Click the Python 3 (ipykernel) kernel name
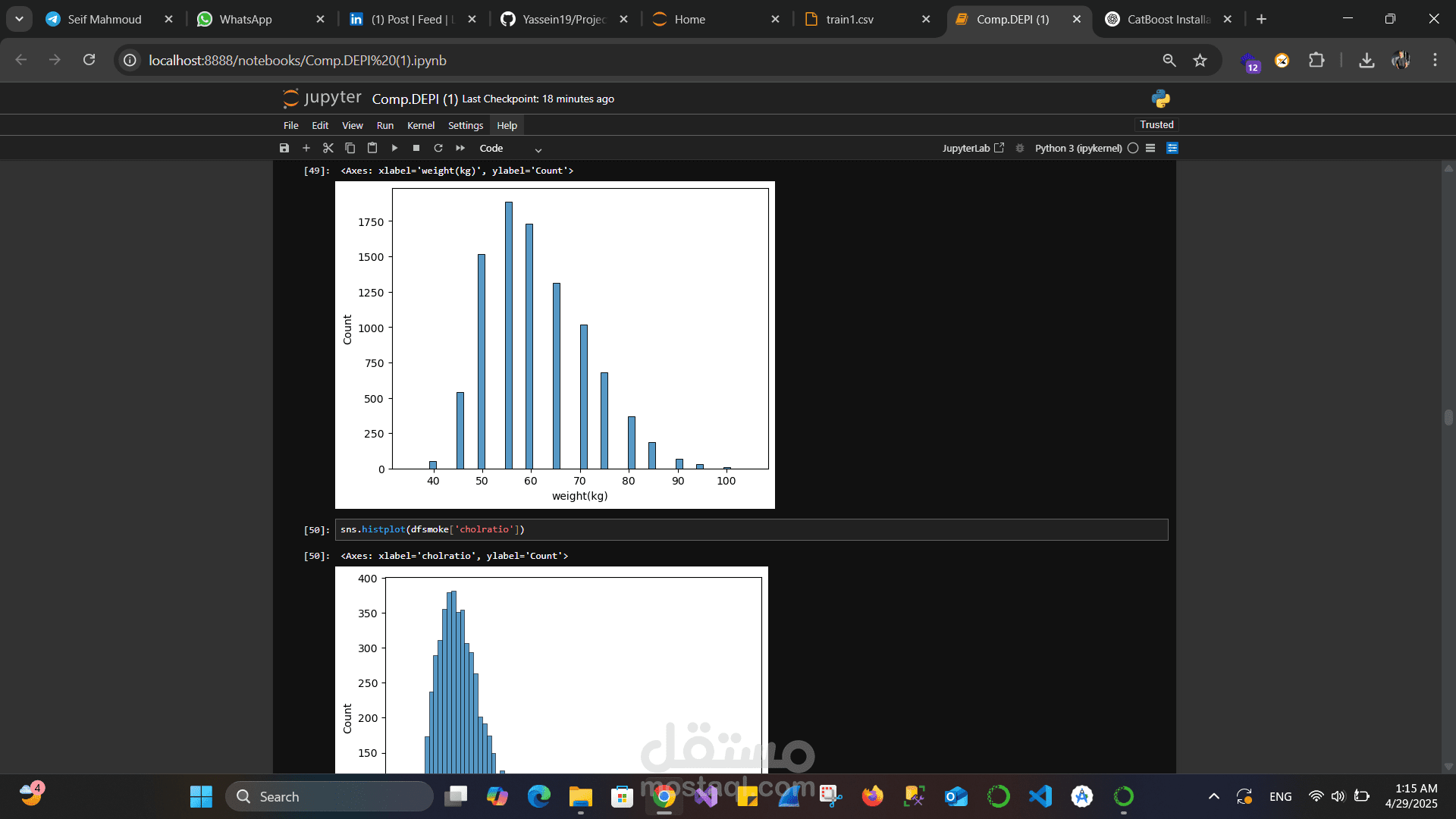Viewport: 1456px width, 819px height. (x=1078, y=148)
